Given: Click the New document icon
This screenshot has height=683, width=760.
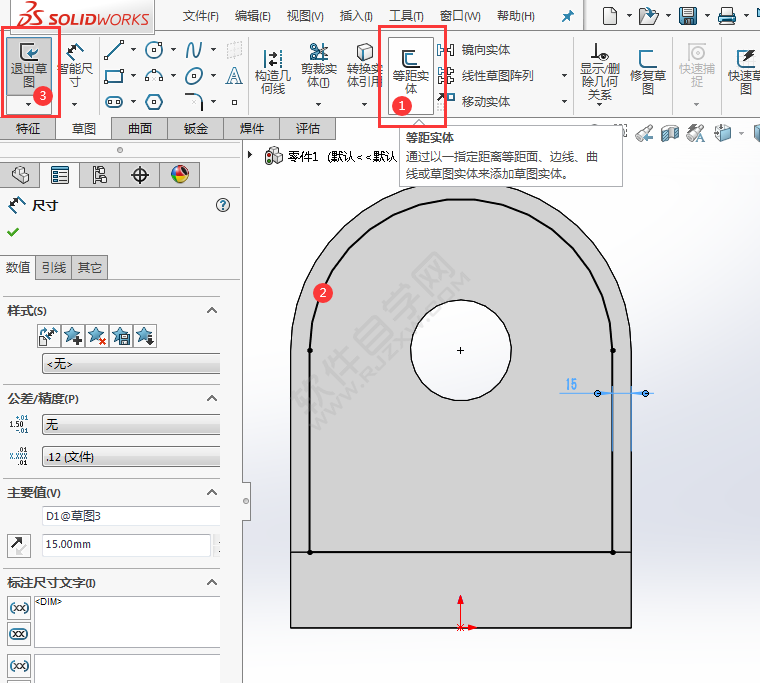Looking at the screenshot, I should (610, 16).
